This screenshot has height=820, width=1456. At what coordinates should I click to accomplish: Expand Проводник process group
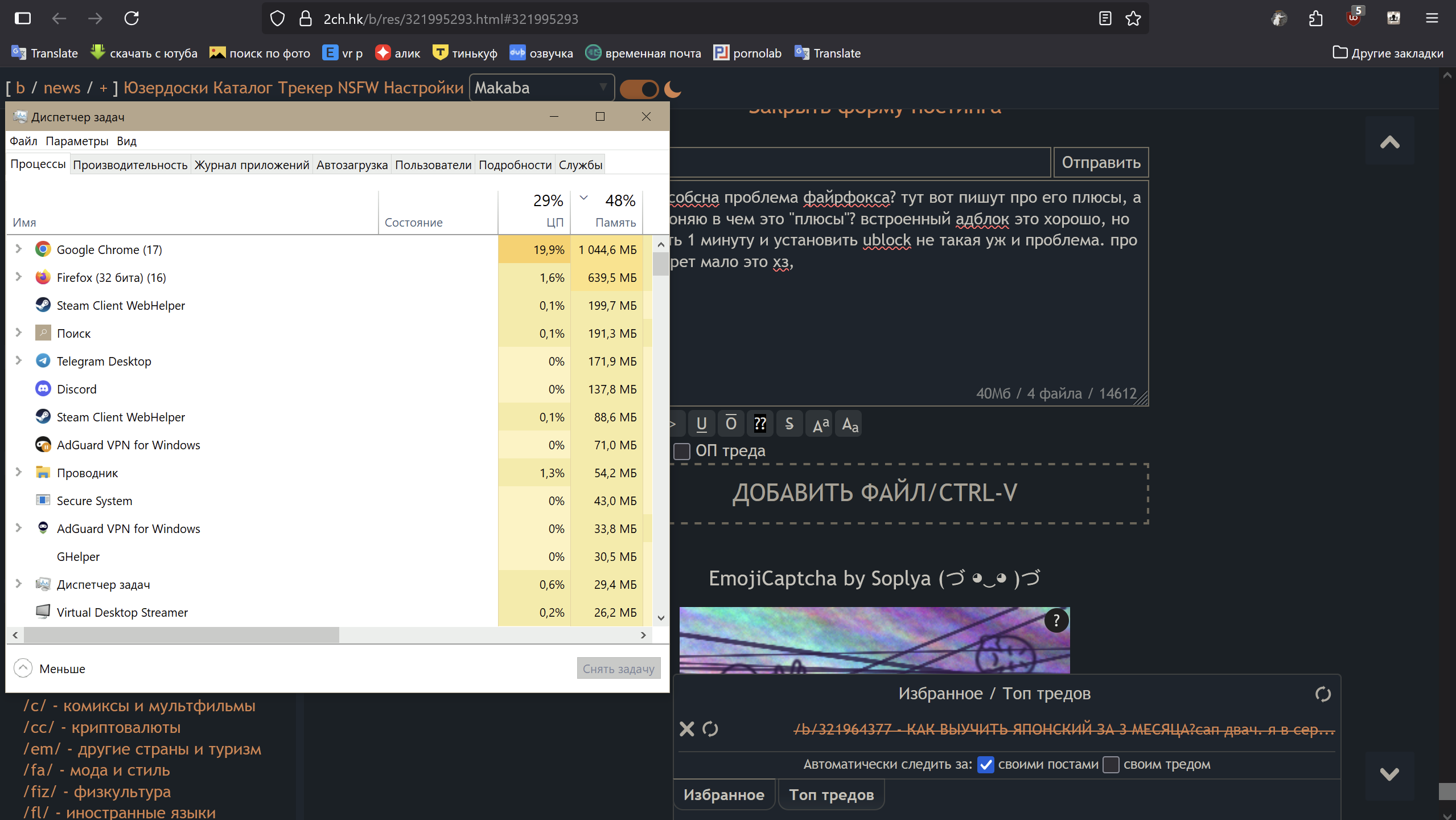[x=18, y=472]
